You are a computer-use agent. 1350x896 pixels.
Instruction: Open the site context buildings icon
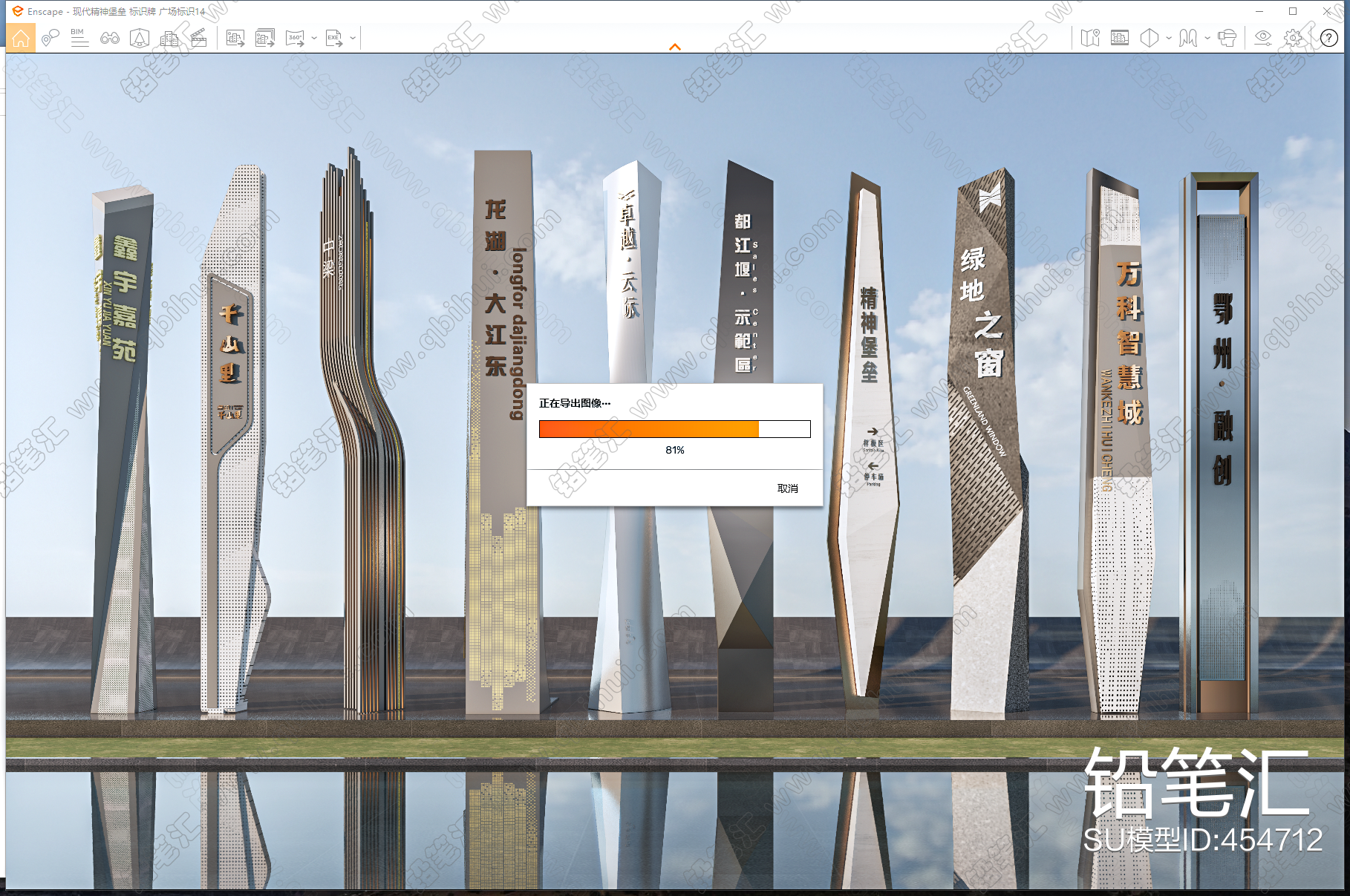(x=169, y=38)
